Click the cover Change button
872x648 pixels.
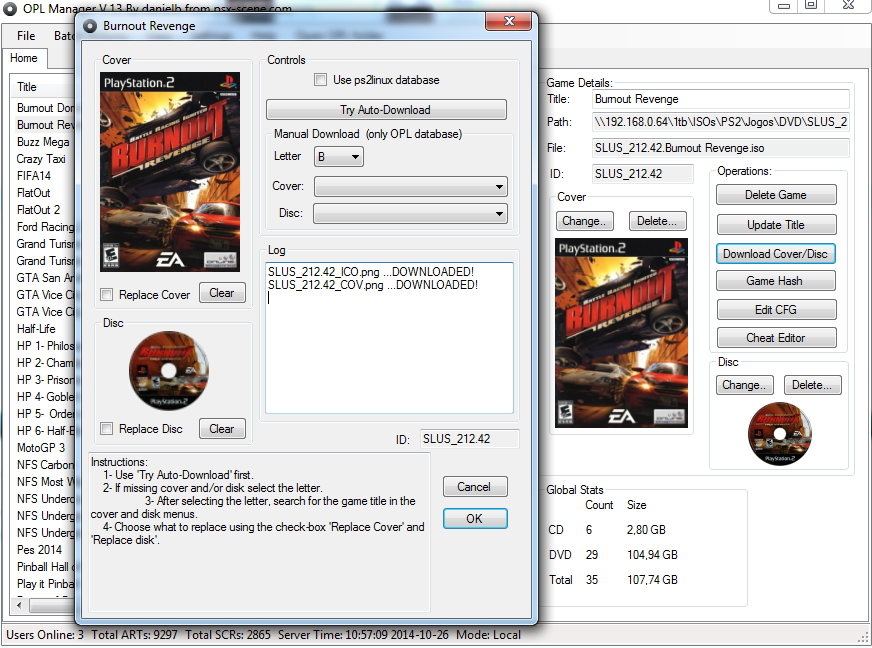coord(584,221)
